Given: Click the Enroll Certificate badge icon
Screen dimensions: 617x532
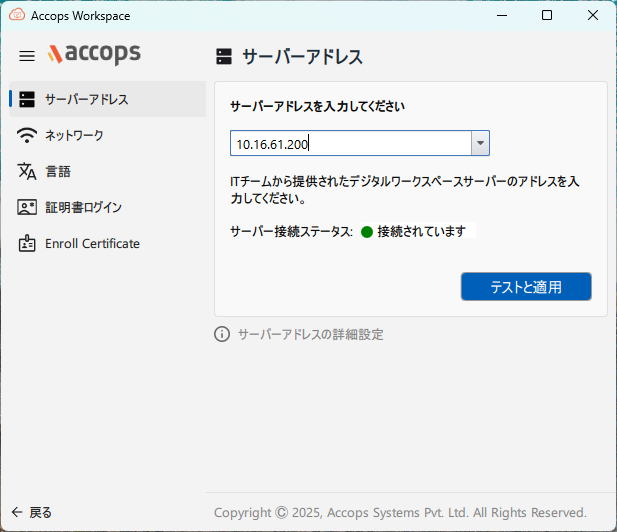Looking at the screenshot, I should point(27,243).
